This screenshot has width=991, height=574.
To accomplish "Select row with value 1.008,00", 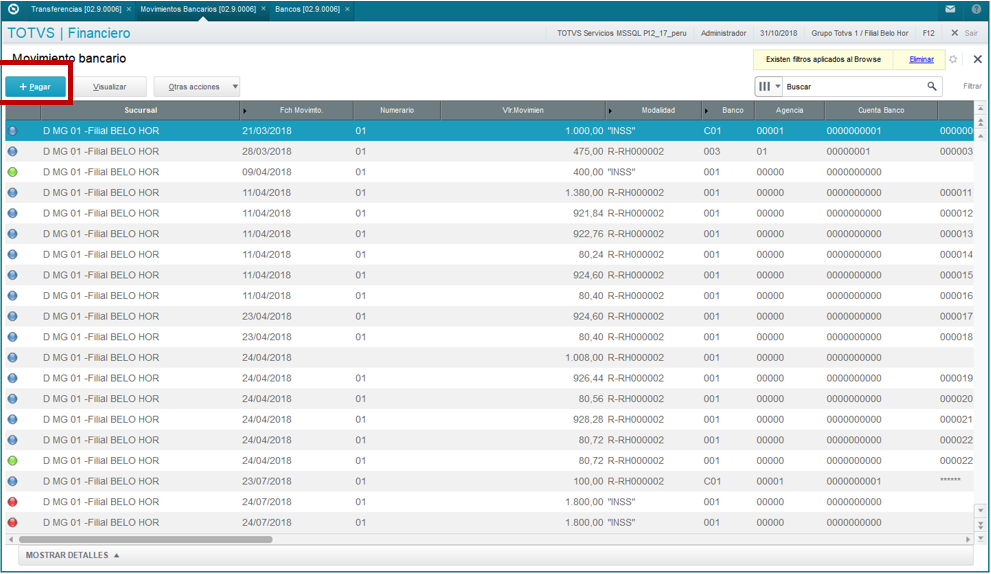I will pos(489,358).
